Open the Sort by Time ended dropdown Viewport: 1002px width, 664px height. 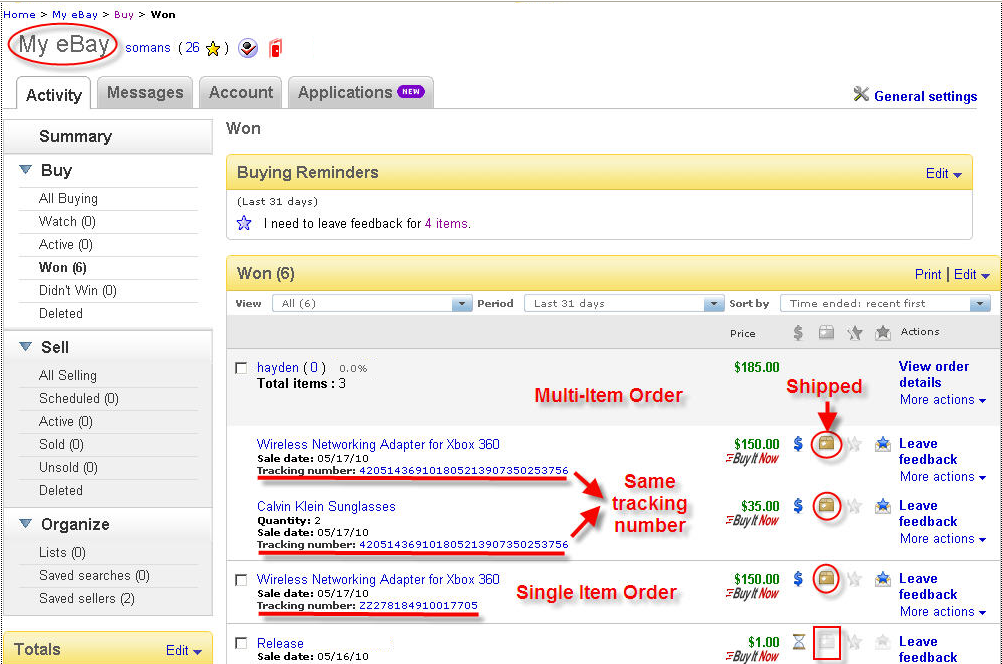pos(885,304)
